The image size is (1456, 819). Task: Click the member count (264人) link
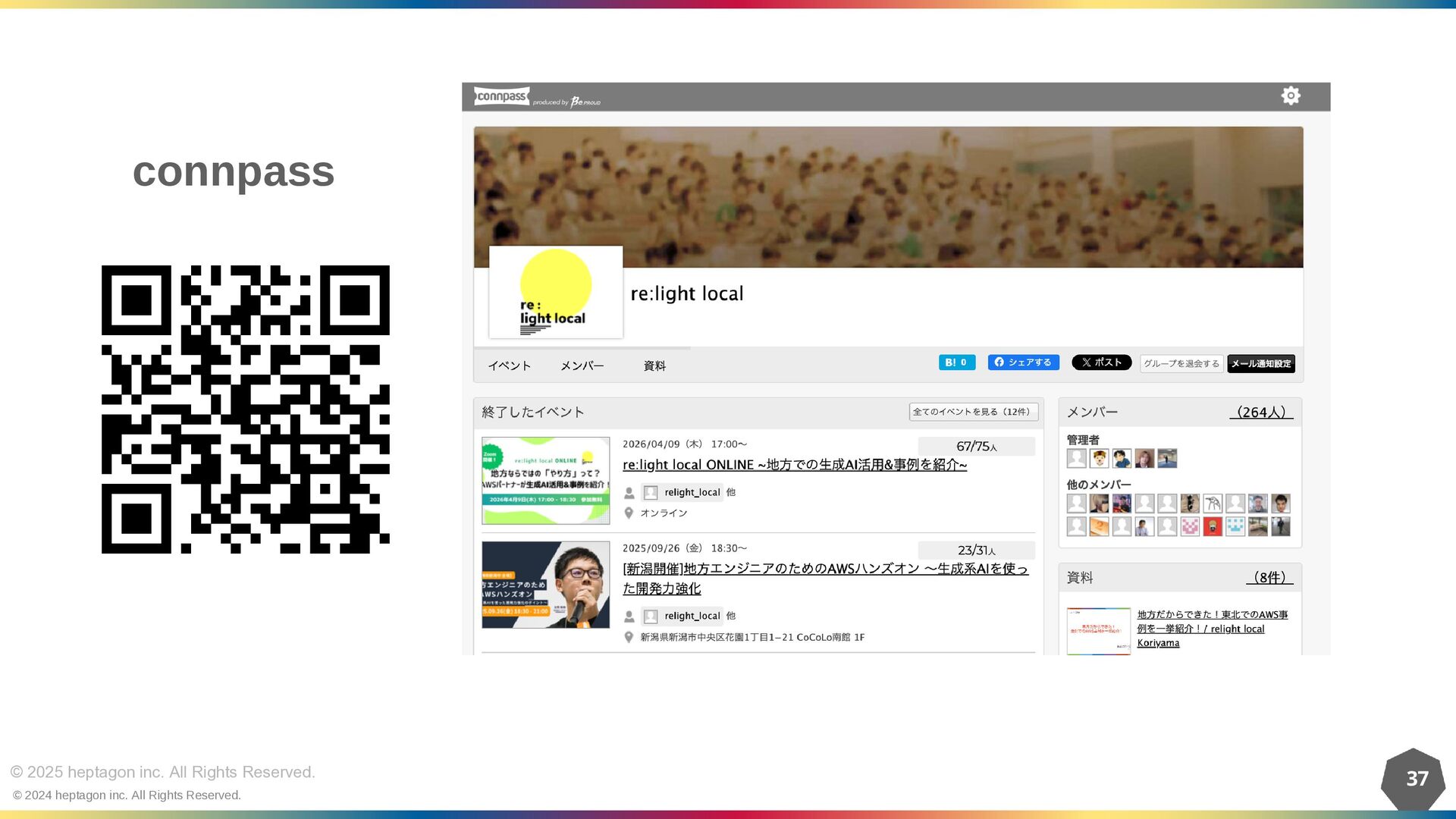pos(1260,413)
